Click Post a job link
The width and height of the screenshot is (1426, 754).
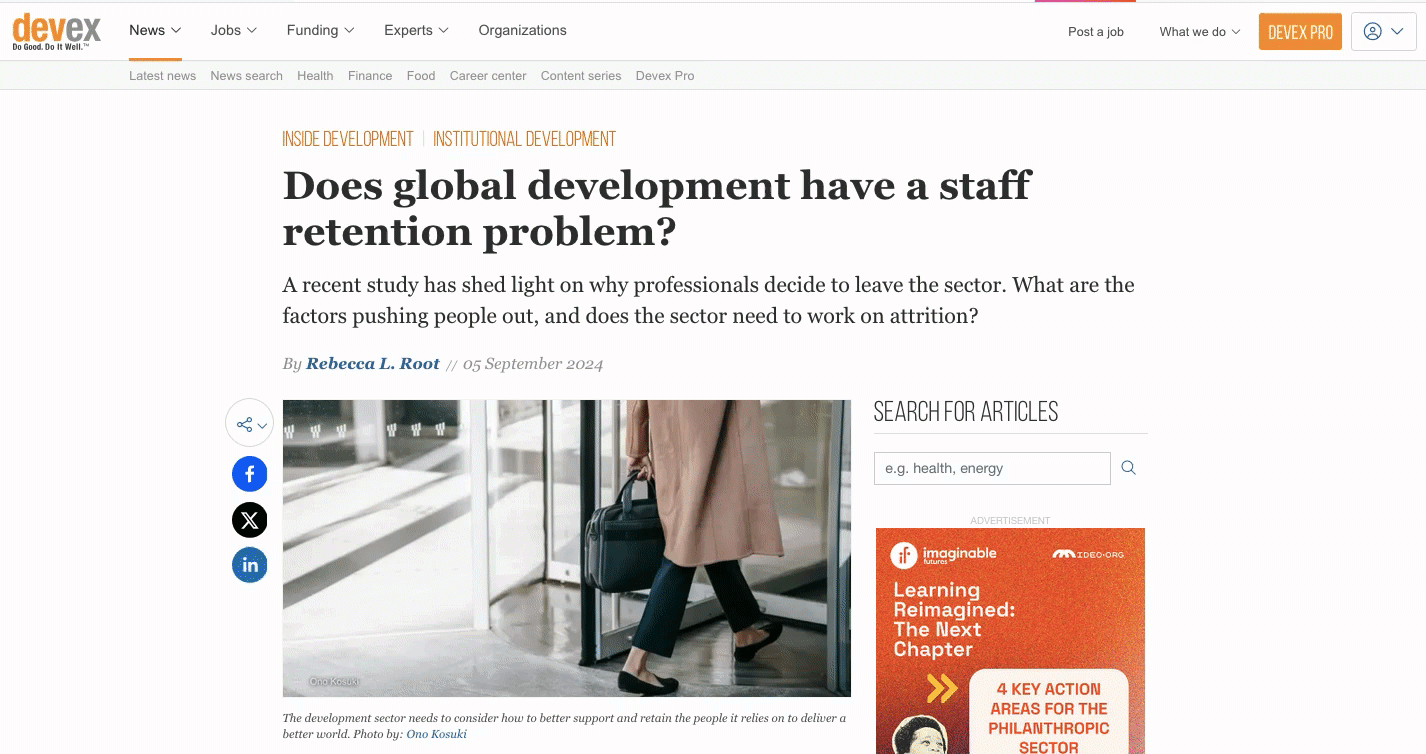pyautogui.click(x=1096, y=32)
